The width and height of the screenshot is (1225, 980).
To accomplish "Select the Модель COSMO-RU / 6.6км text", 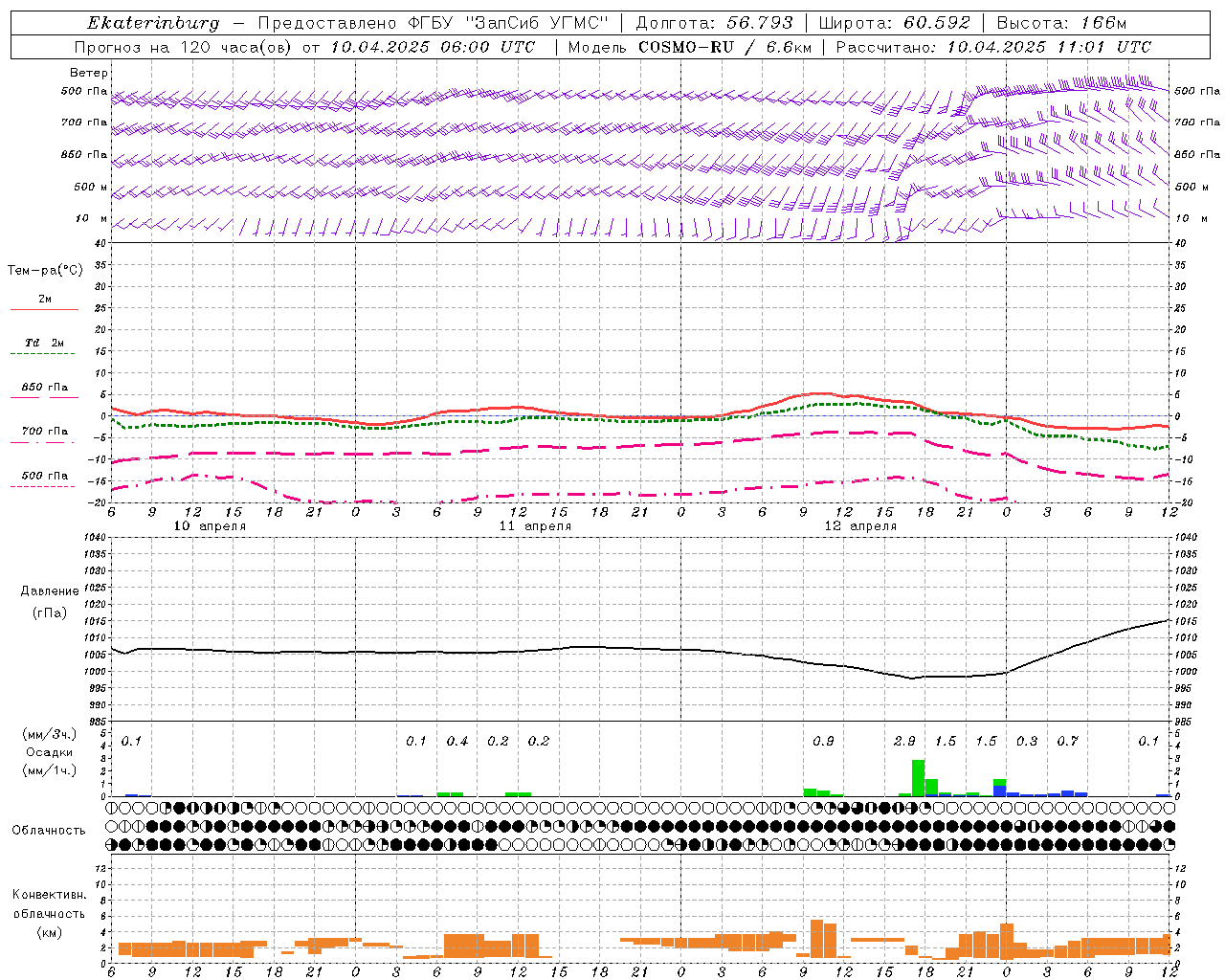I will pos(690,47).
